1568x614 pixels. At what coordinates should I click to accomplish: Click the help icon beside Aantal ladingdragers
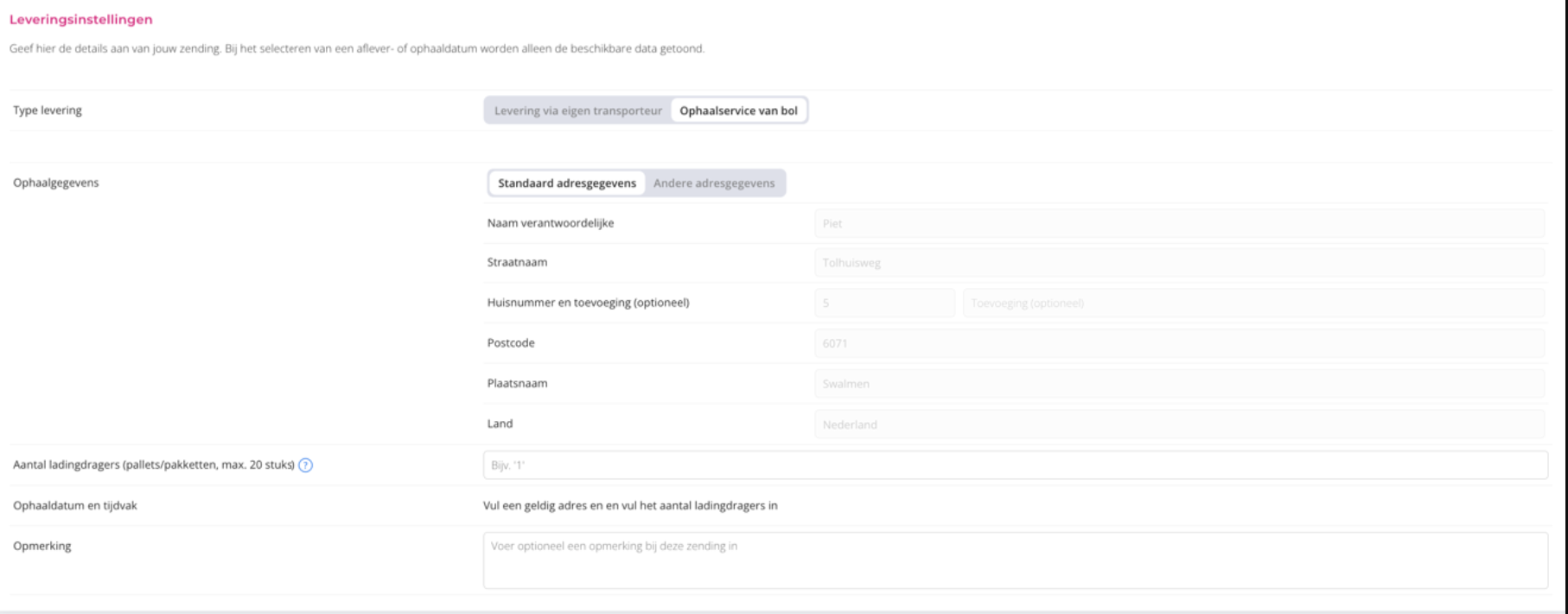click(x=305, y=465)
